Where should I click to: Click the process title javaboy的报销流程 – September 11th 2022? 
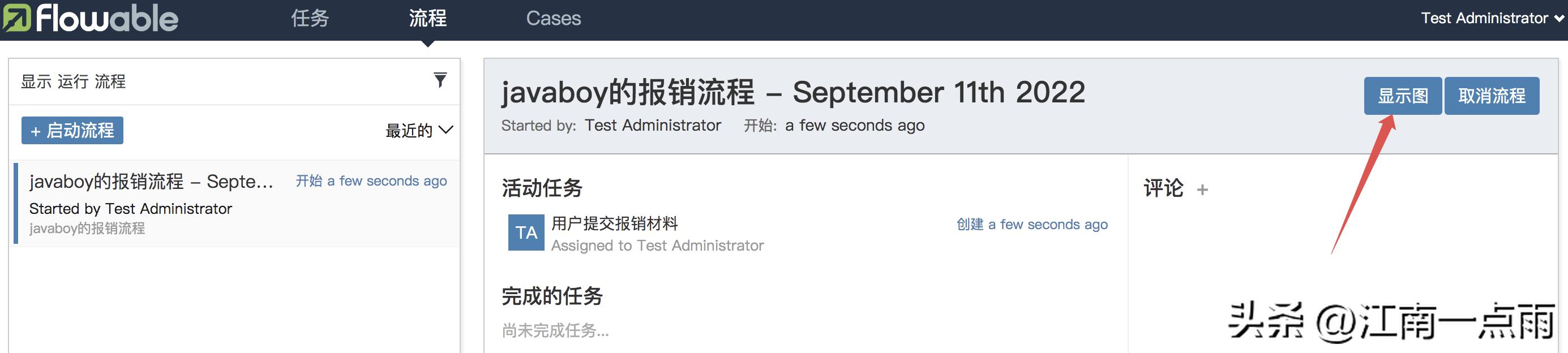click(x=793, y=93)
